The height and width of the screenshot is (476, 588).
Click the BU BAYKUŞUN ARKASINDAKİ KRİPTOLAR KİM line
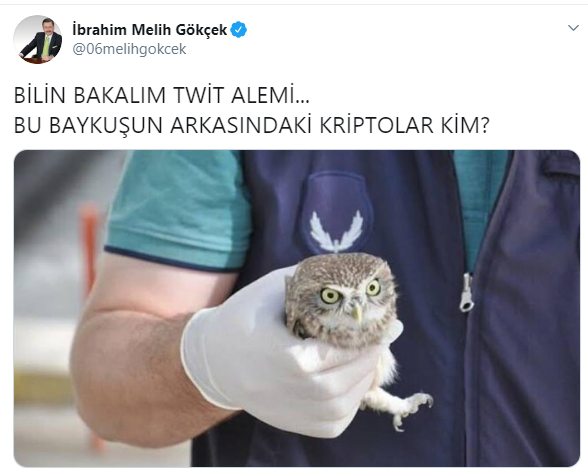point(252,125)
